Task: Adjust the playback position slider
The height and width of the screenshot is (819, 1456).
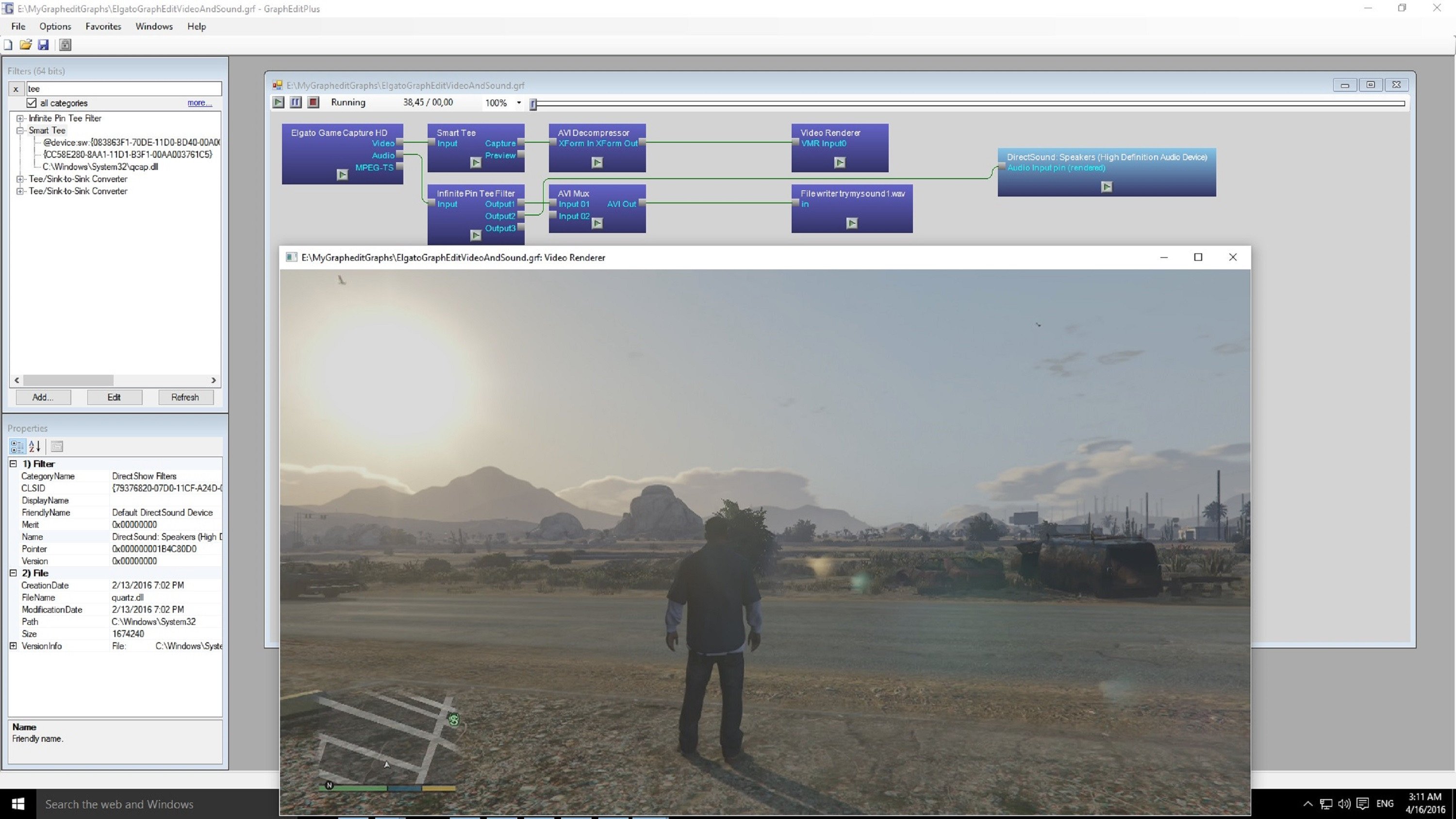Action: (x=534, y=103)
